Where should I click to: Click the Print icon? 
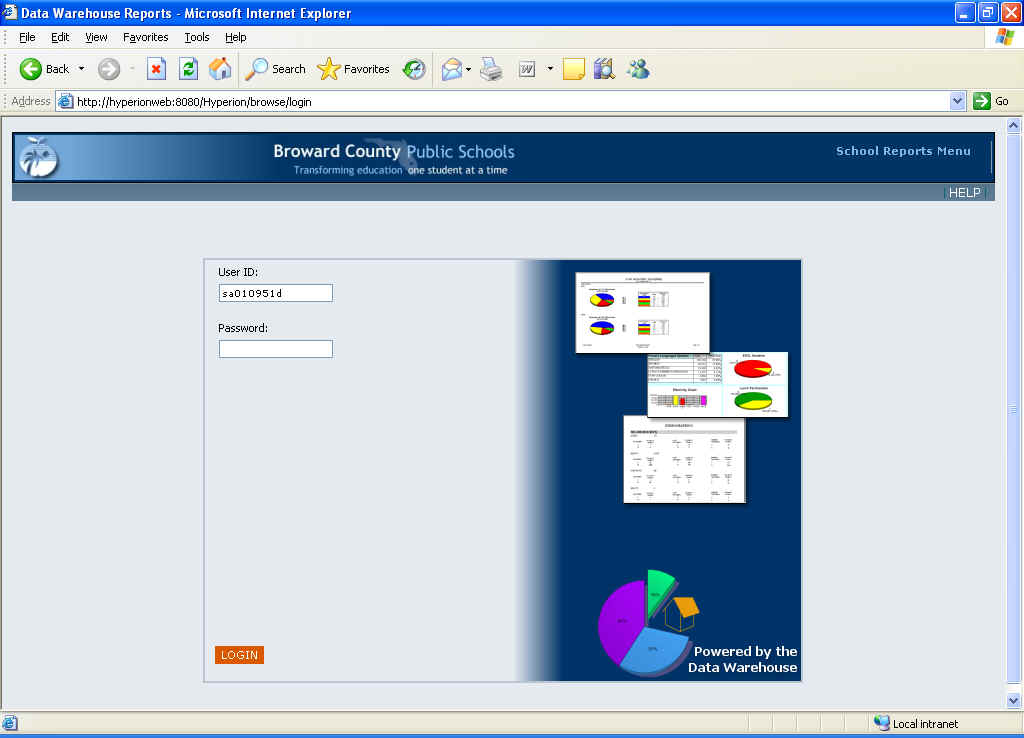click(491, 69)
